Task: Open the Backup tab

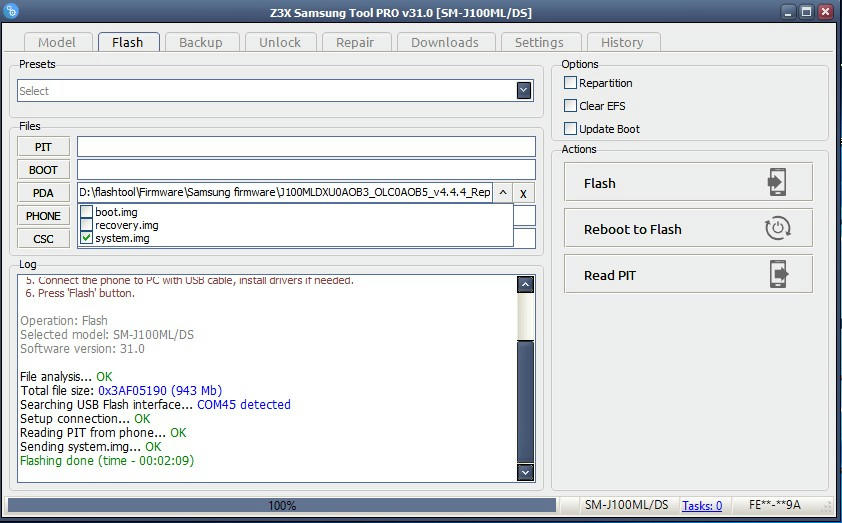Action: click(x=201, y=42)
